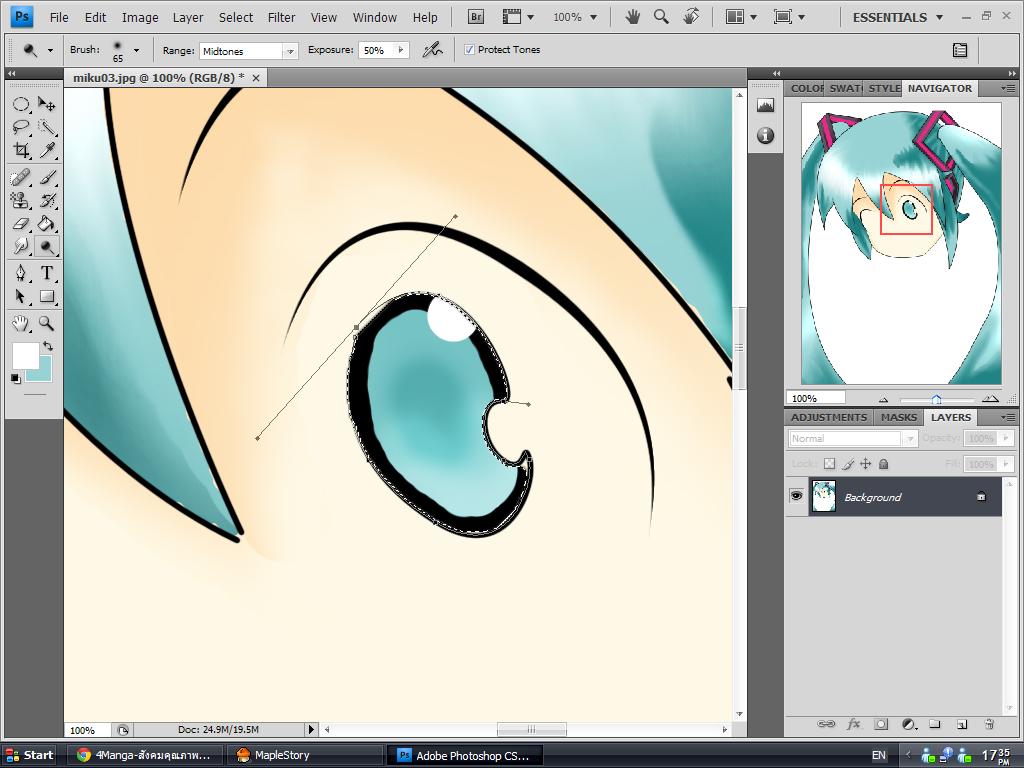1024x768 pixels.
Task: Click the foreground color swatch
Action: point(25,356)
